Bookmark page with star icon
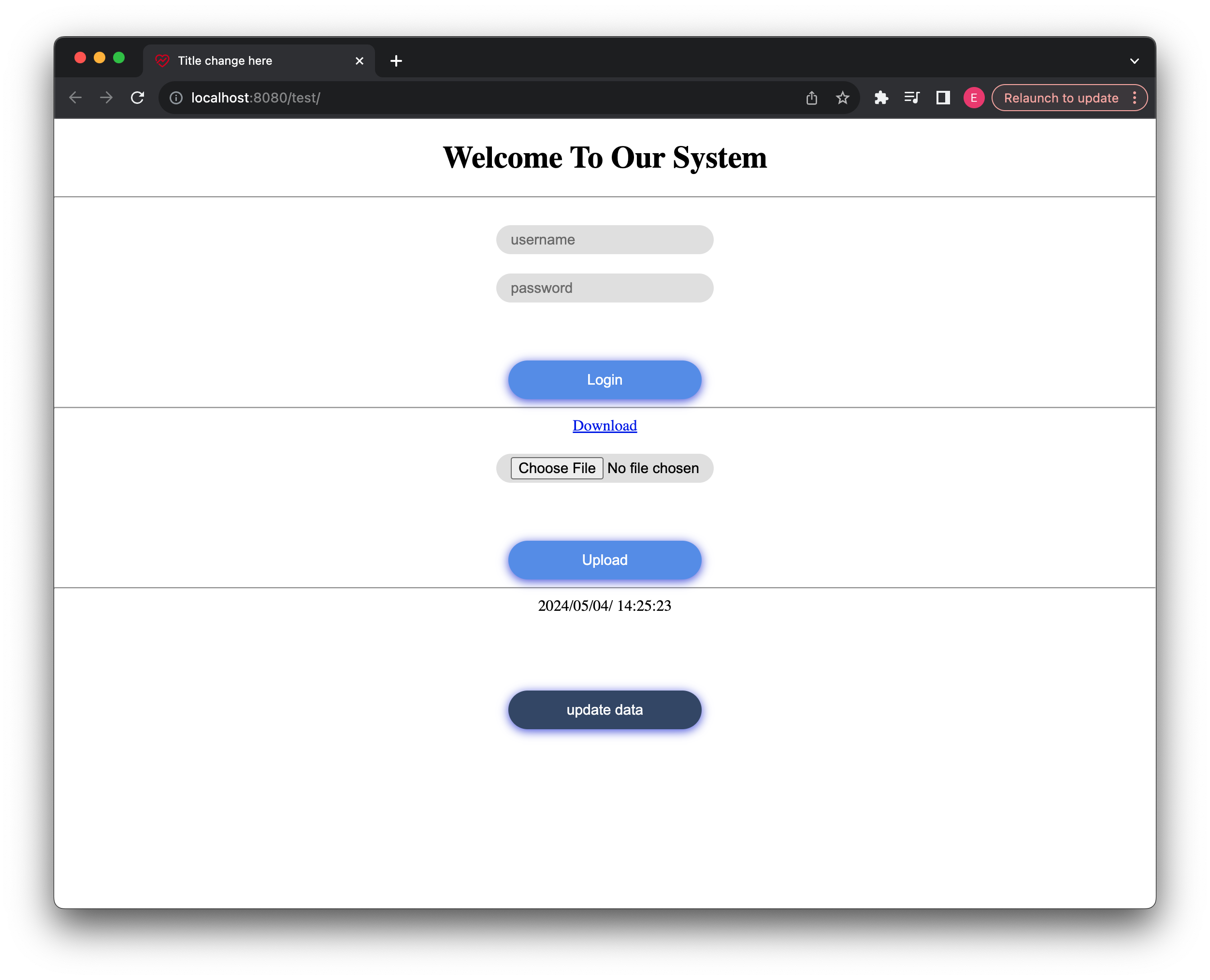The height and width of the screenshot is (980, 1210). pyautogui.click(x=843, y=98)
